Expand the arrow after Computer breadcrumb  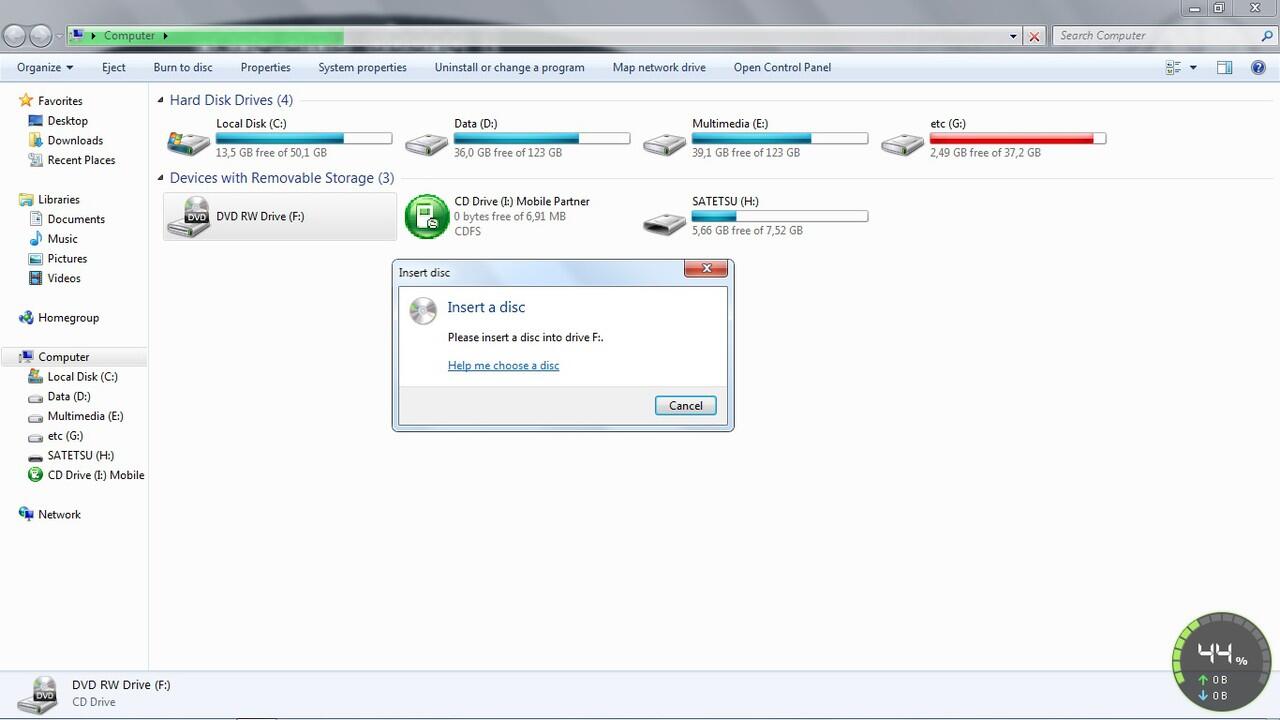coord(165,36)
